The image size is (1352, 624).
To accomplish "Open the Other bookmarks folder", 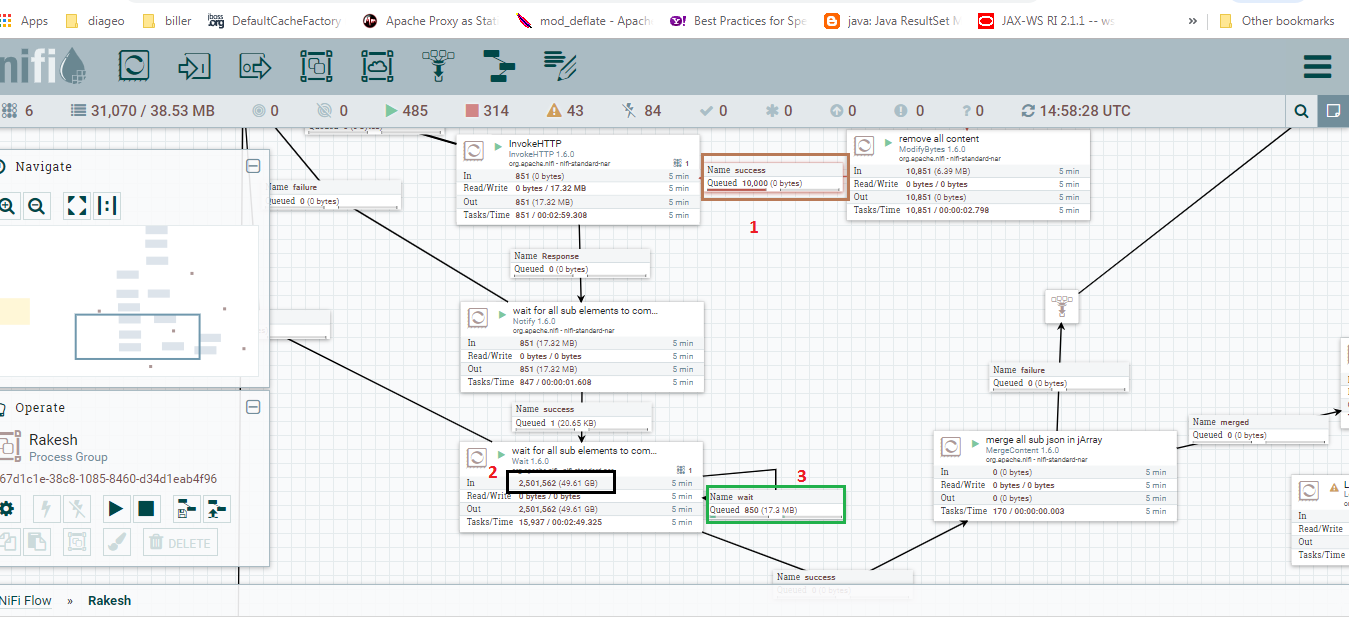I will [1277, 20].
